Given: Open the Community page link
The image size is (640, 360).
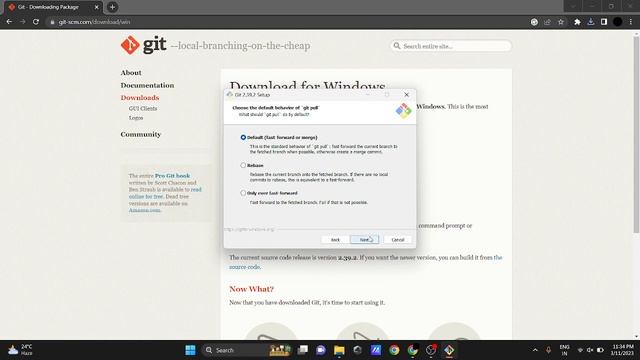Looking at the screenshot, I should coord(140,134).
